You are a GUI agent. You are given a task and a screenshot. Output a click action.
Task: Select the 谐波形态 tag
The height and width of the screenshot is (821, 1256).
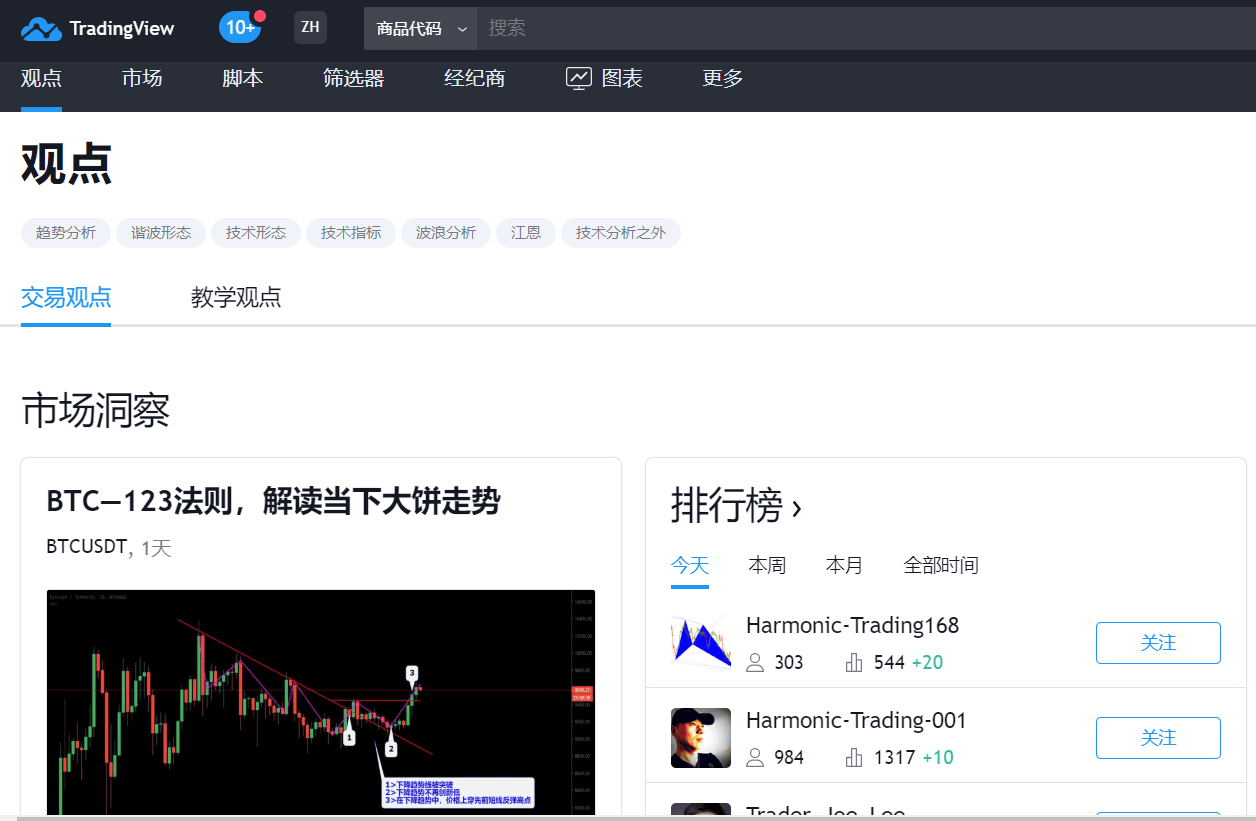161,233
